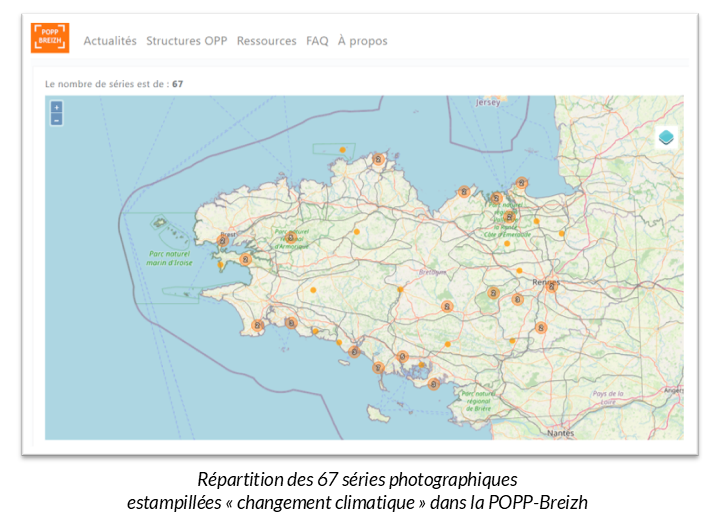This screenshot has height=529, width=720.
Task: Zoom out the map with minus button
Action: coord(56,120)
